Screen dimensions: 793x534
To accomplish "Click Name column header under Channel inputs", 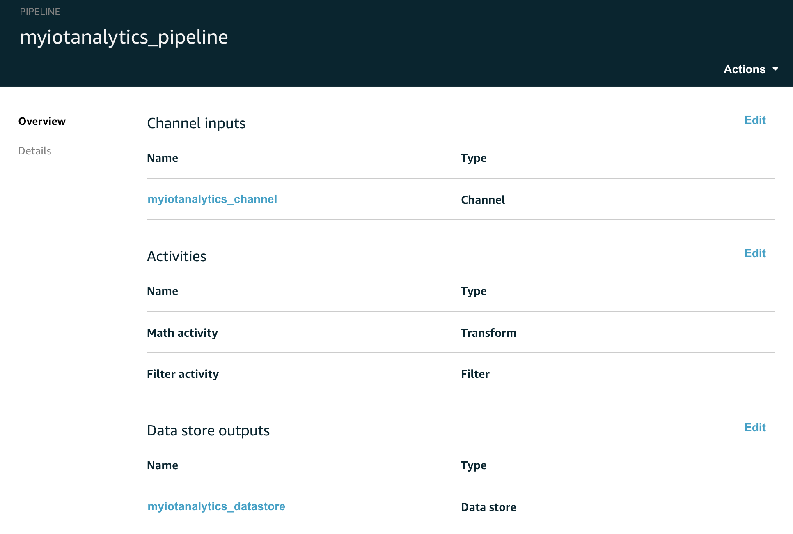I will coord(162,158).
